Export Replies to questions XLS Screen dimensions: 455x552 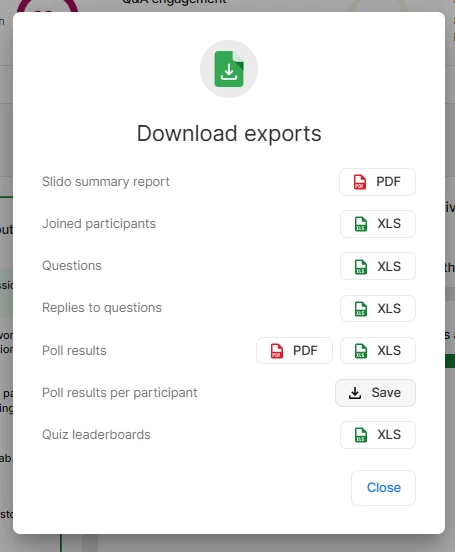[x=378, y=308]
